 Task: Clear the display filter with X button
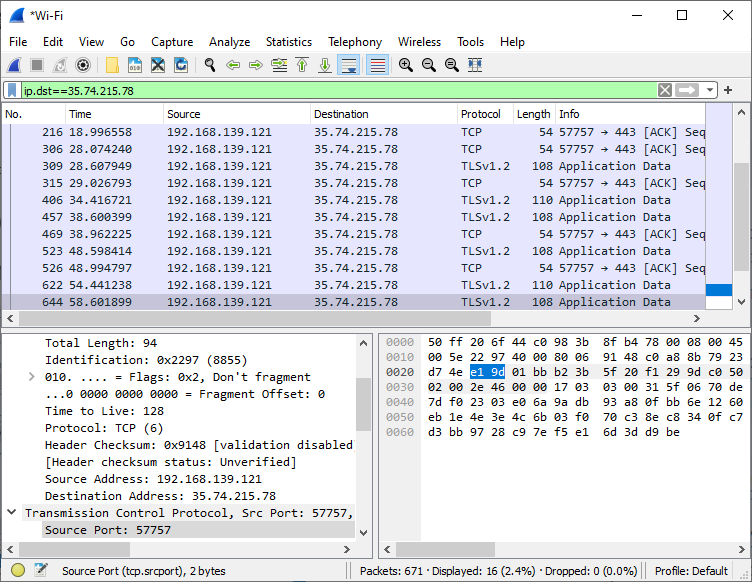coord(665,90)
